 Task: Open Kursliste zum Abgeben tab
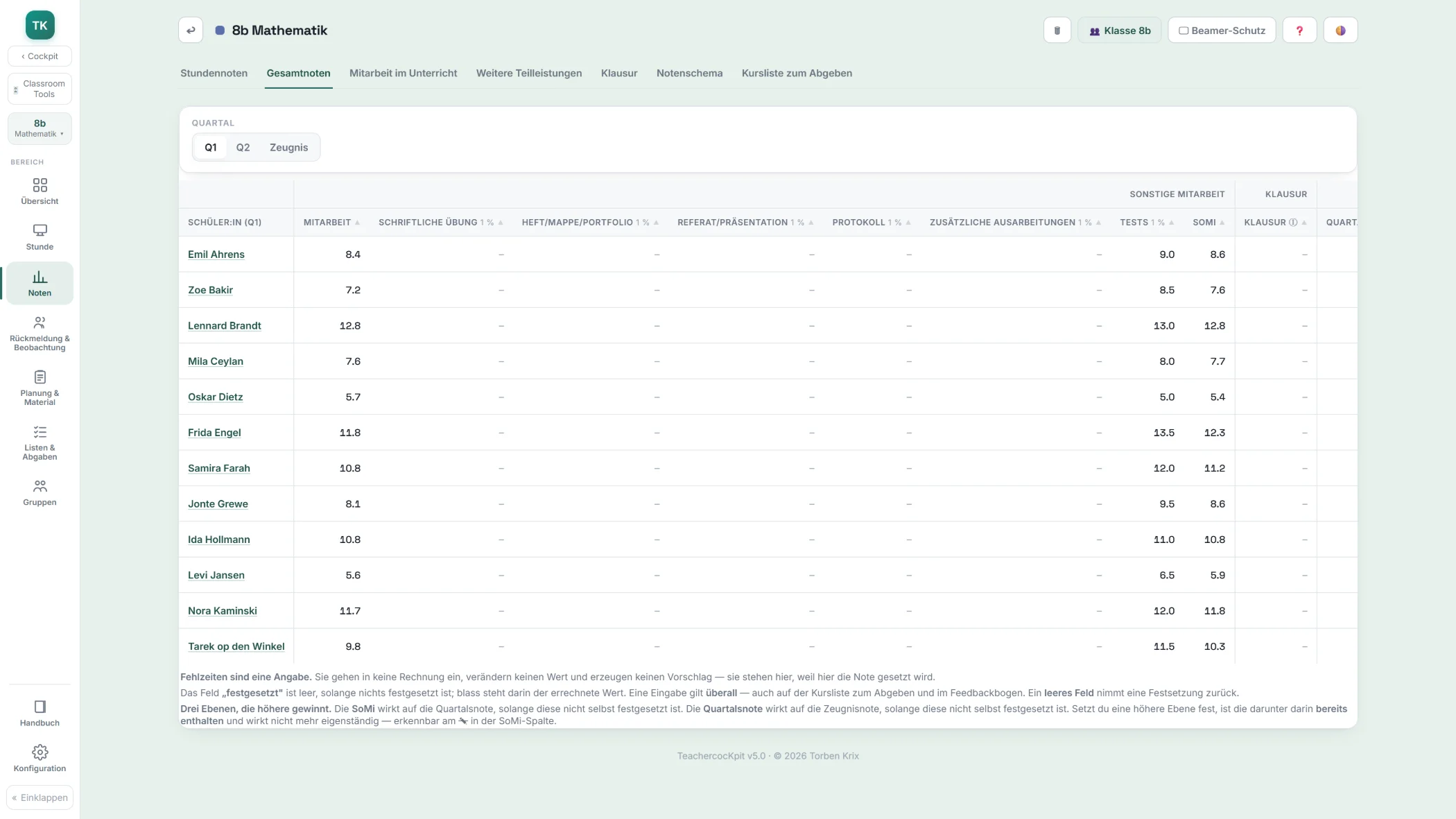(797, 73)
